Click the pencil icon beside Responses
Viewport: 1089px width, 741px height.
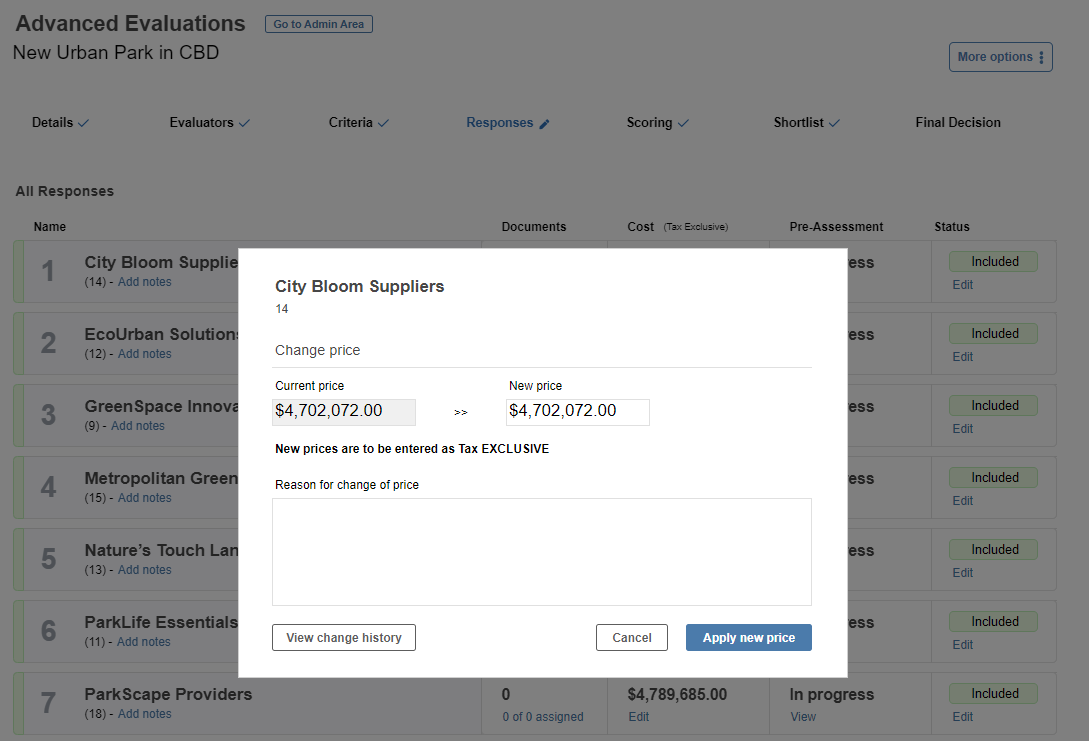coord(544,124)
